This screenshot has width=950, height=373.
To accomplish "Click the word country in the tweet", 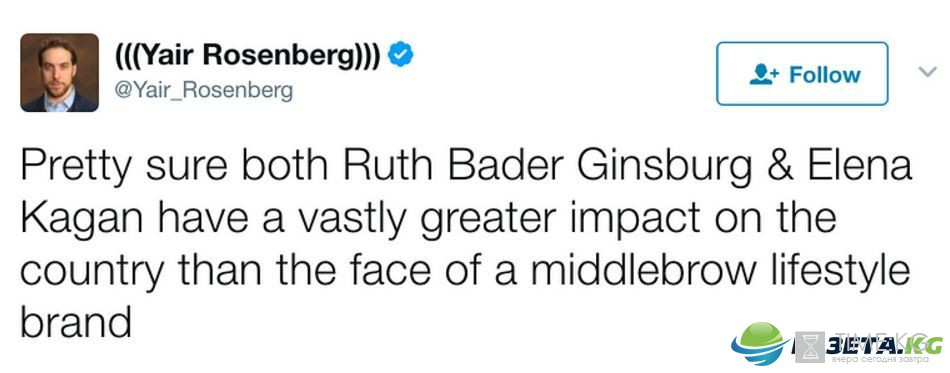I will click(x=93, y=272).
